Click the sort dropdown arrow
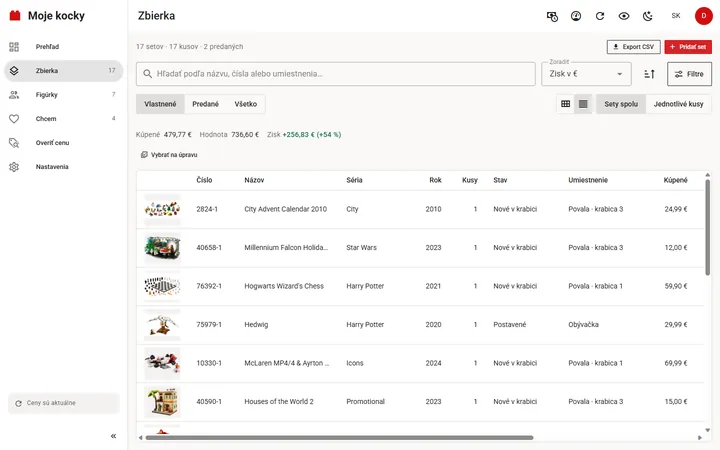 coord(619,74)
